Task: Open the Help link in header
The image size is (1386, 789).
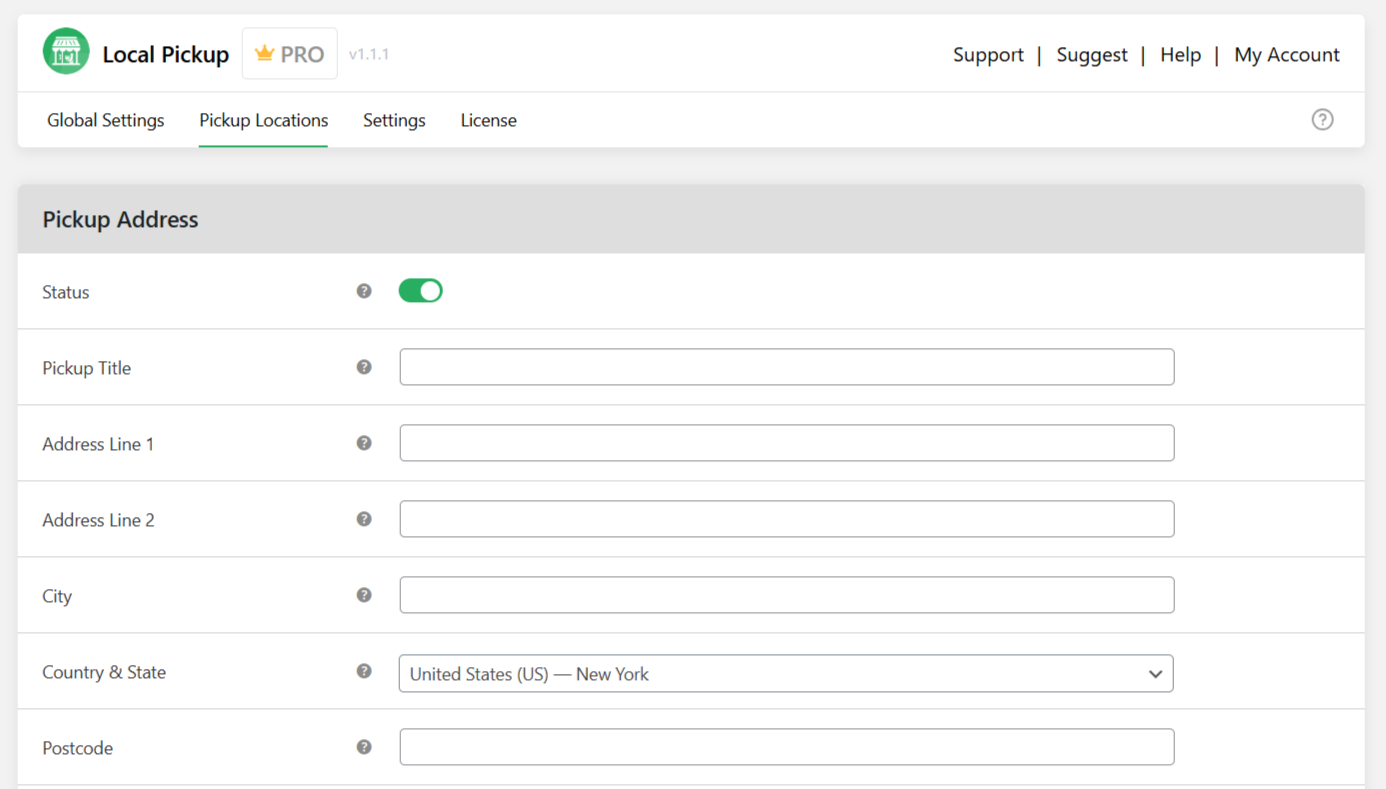Action: pos(1180,55)
